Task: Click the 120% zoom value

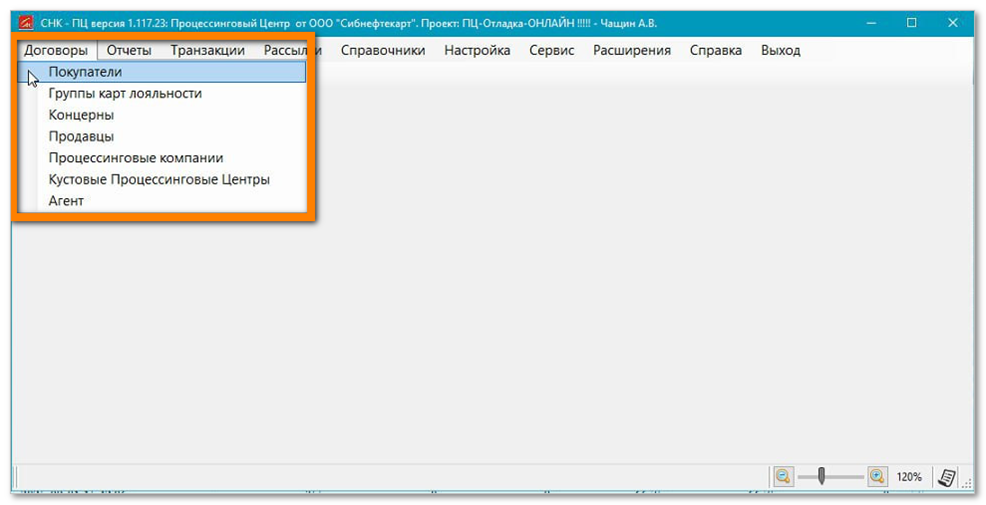Action: point(909,477)
